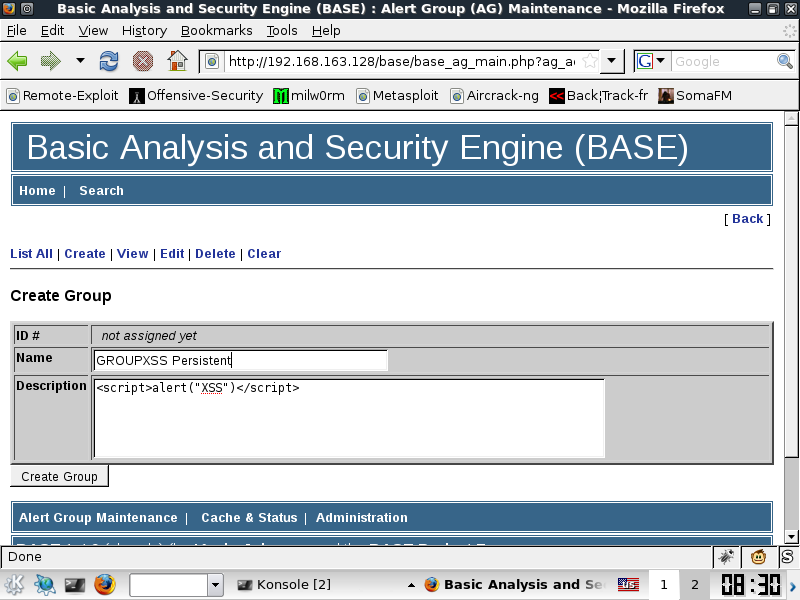Open the Bookmarks menu
The image size is (800, 600).
coord(217,31)
